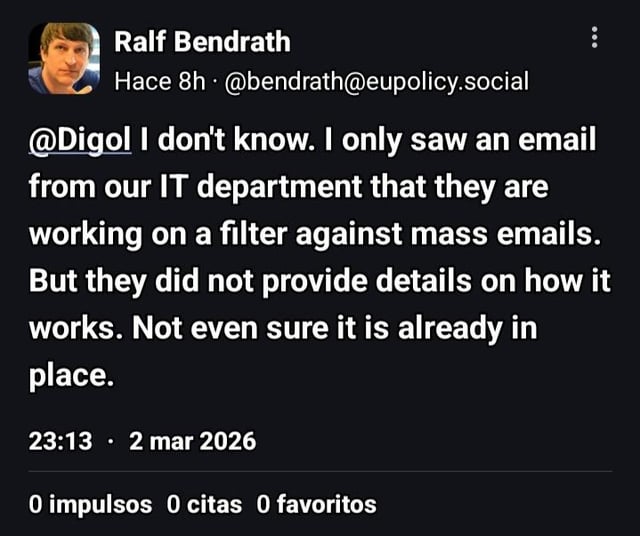Open the Ralf Bendrath display name
The height and width of the screenshot is (536, 640).
coord(203,41)
